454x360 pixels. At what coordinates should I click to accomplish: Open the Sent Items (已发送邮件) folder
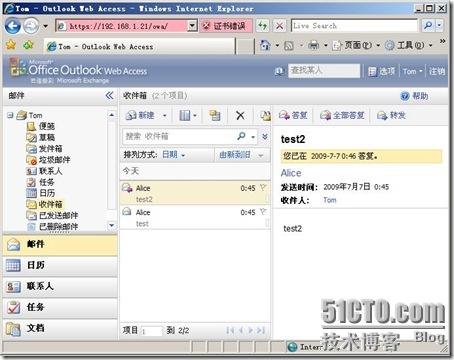point(52,215)
